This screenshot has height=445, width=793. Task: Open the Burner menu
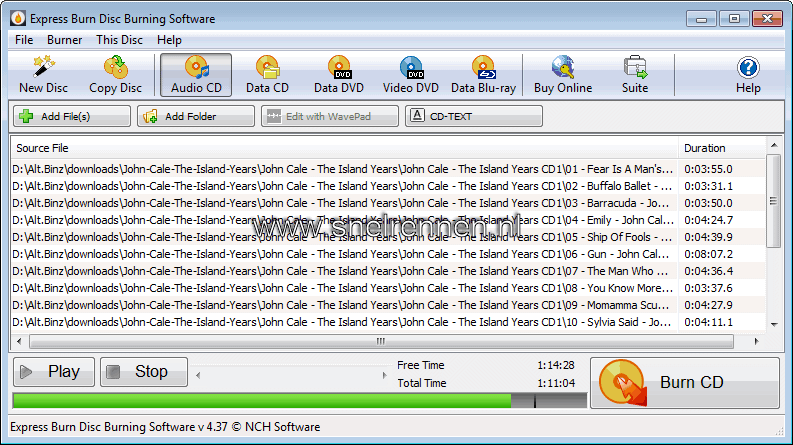pyautogui.click(x=64, y=40)
